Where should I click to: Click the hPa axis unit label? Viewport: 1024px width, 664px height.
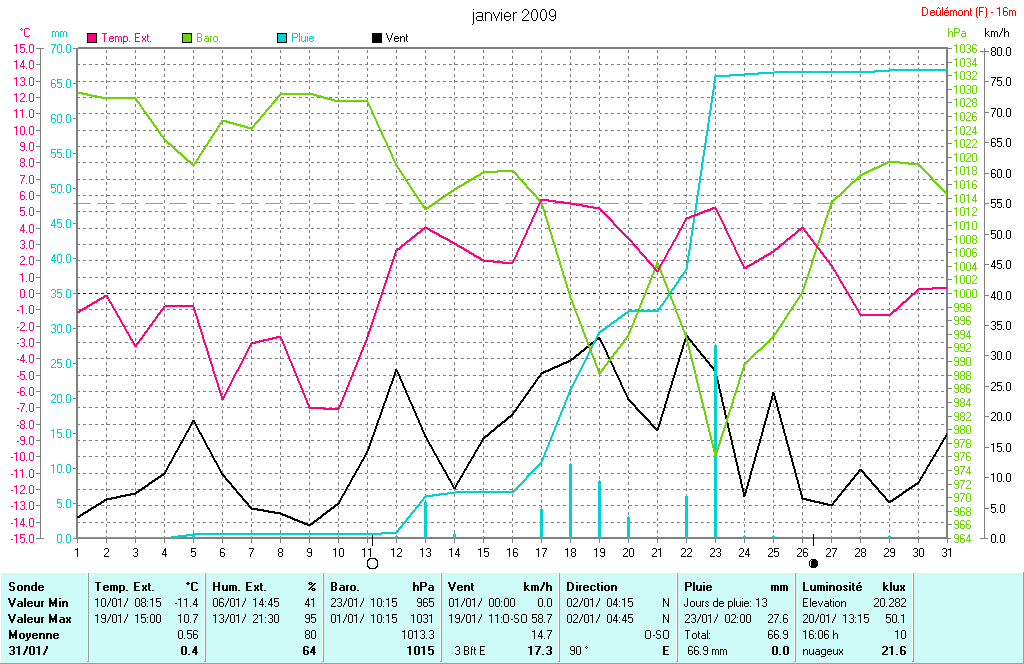(956, 33)
